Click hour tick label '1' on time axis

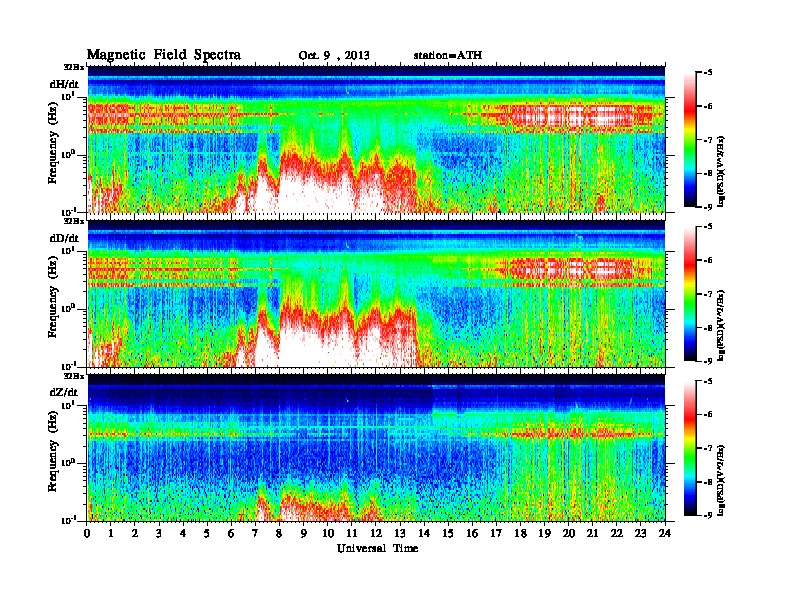click(x=111, y=533)
